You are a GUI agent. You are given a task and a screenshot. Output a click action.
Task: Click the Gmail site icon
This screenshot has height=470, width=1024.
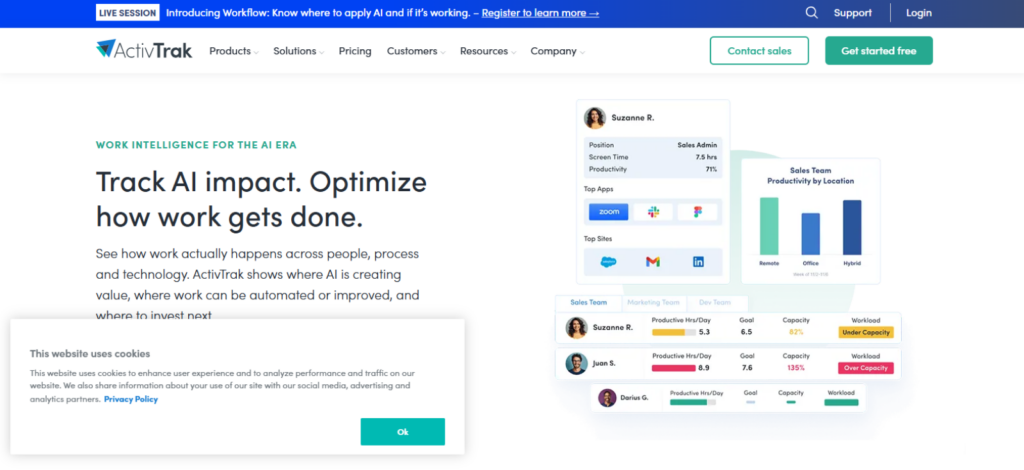click(653, 262)
